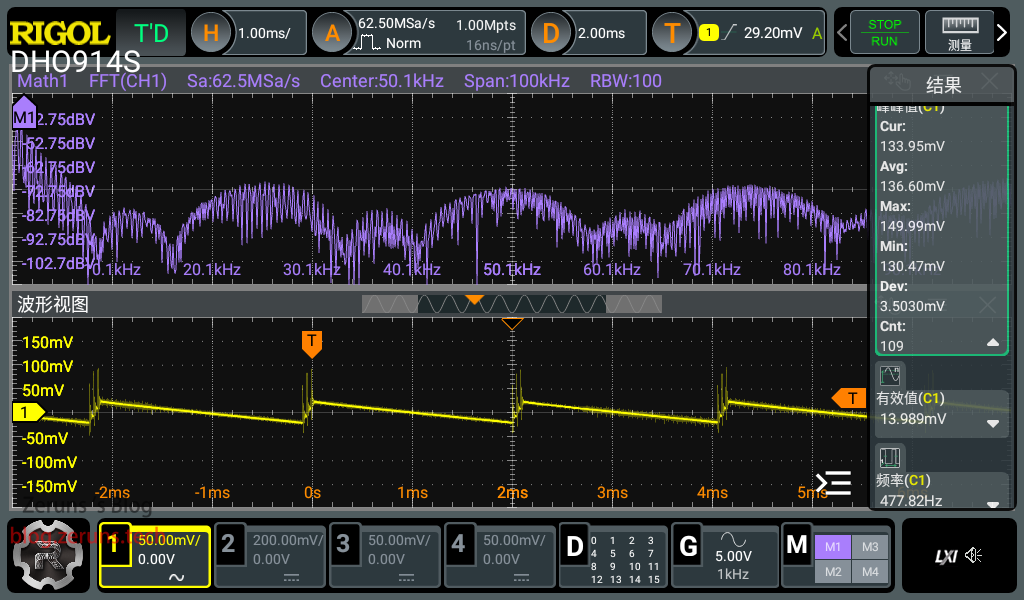Viewport: 1024px width, 600px height.
Task: Enable channel 2
Action: pos(229,545)
